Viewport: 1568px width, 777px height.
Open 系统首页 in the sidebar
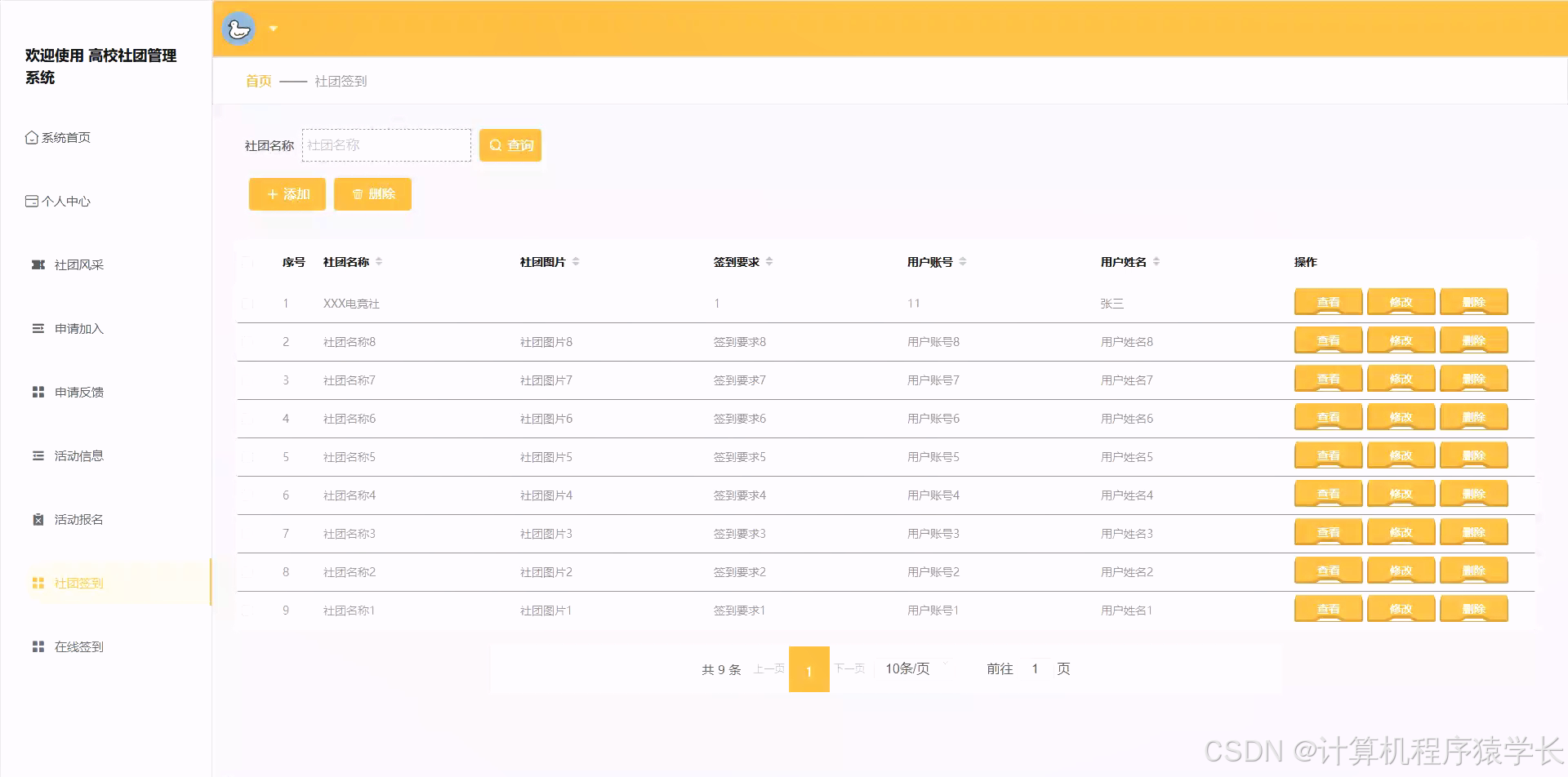58,137
